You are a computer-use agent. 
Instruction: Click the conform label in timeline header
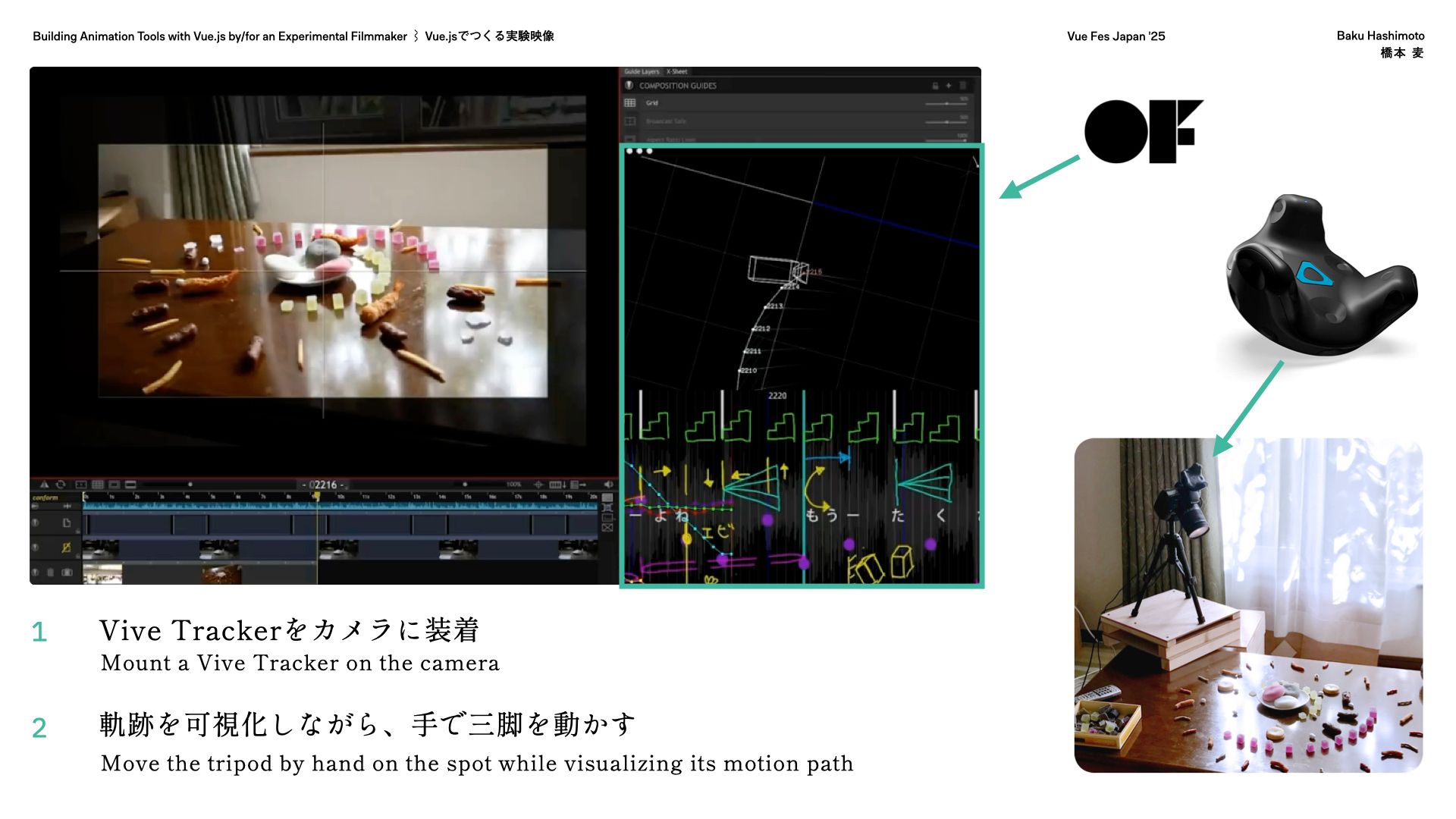pyautogui.click(x=45, y=498)
